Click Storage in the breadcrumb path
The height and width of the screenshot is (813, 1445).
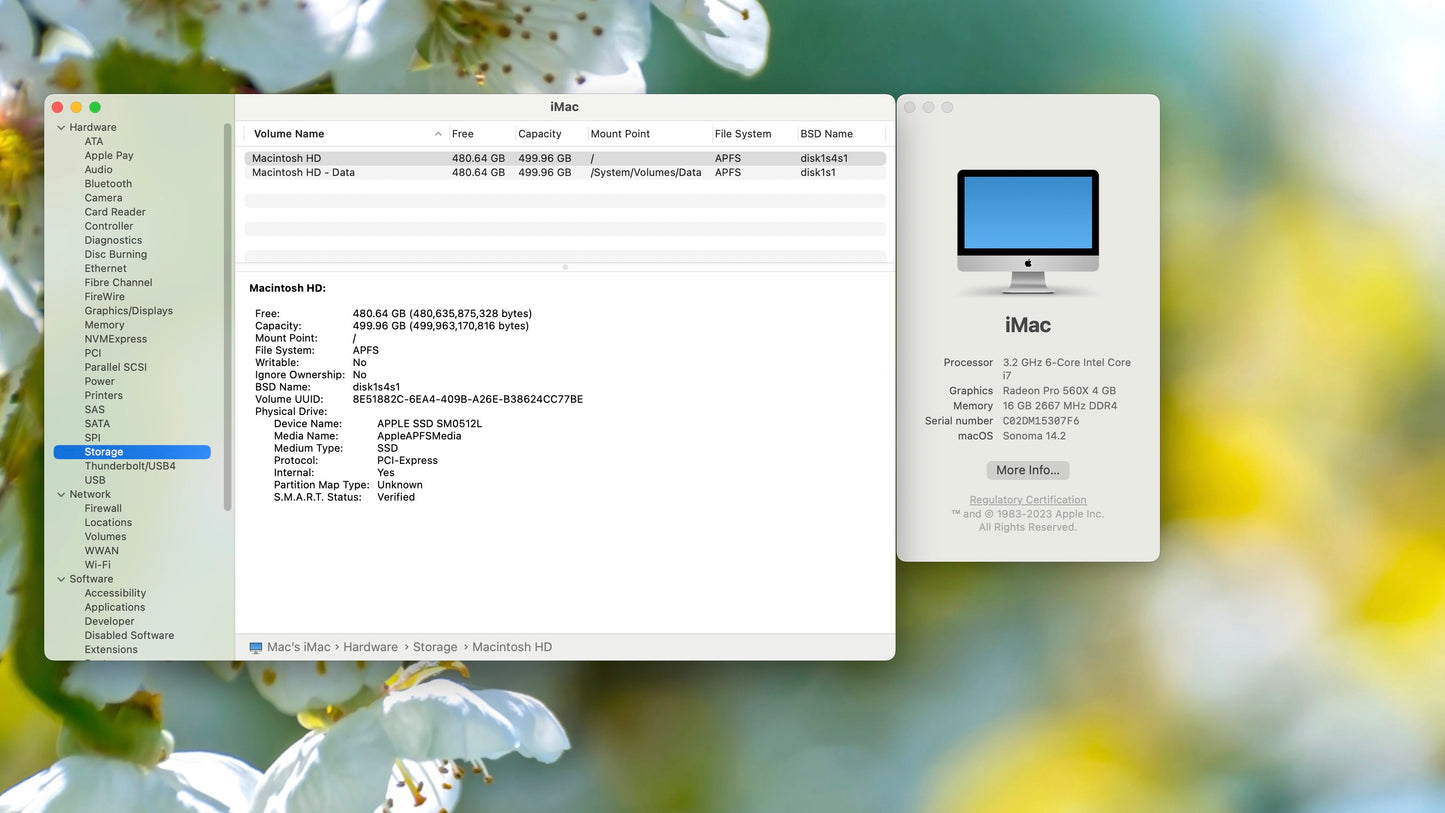pyautogui.click(x=434, y=646)
